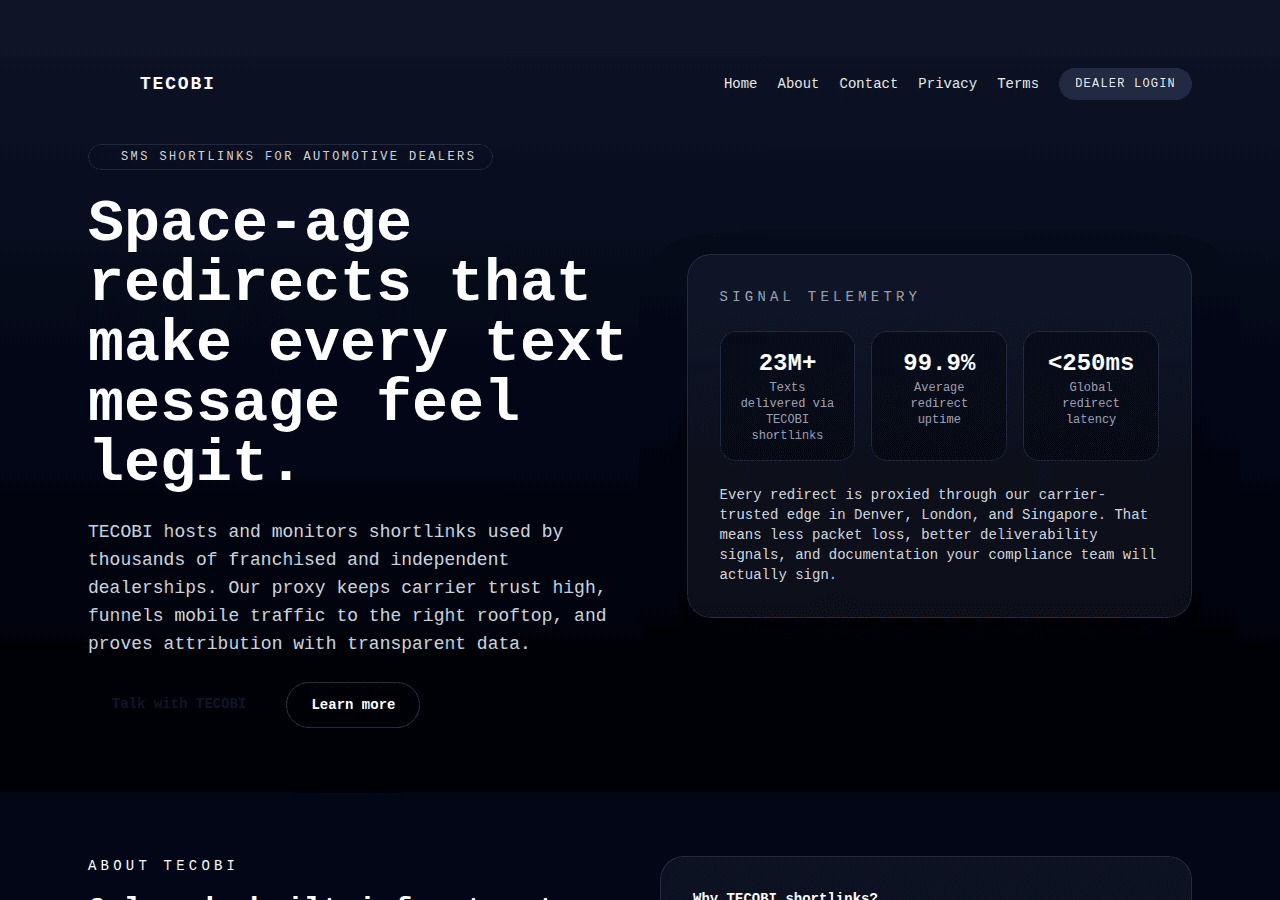
Task: Click the Signal Telemetry heading
Action: pos(819,297)
